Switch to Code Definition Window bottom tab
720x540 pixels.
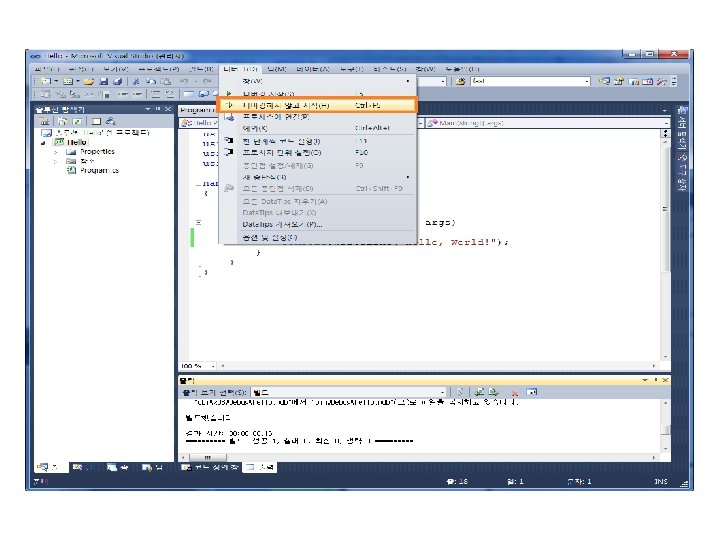pos(209,467)
